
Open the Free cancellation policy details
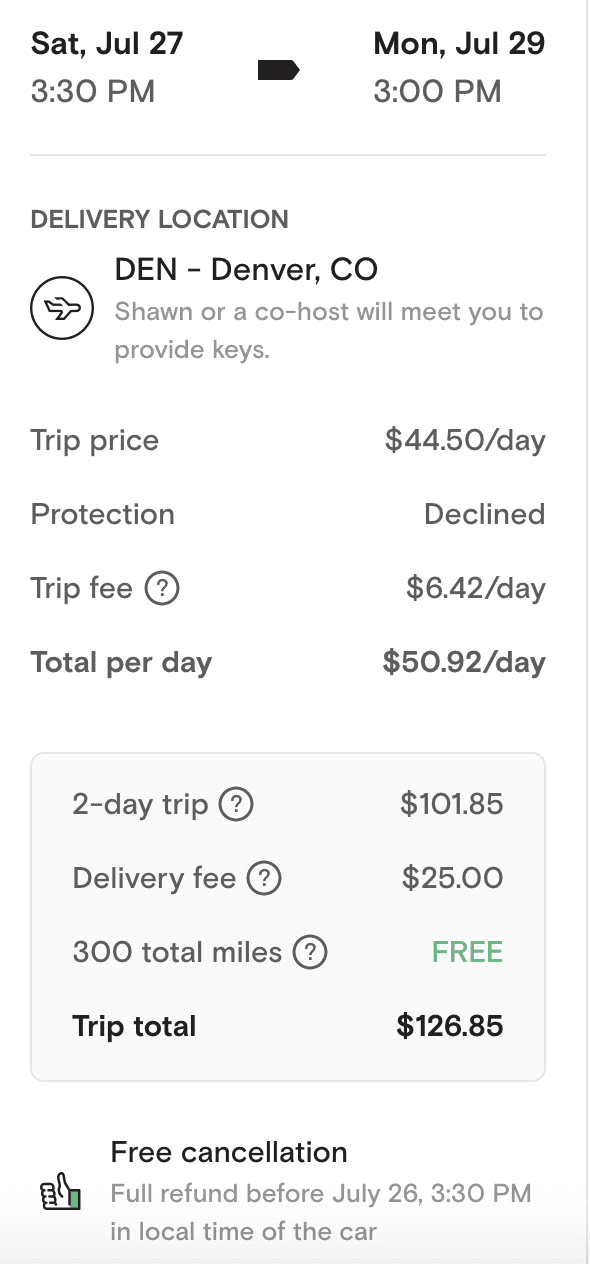coord(230,1152)
